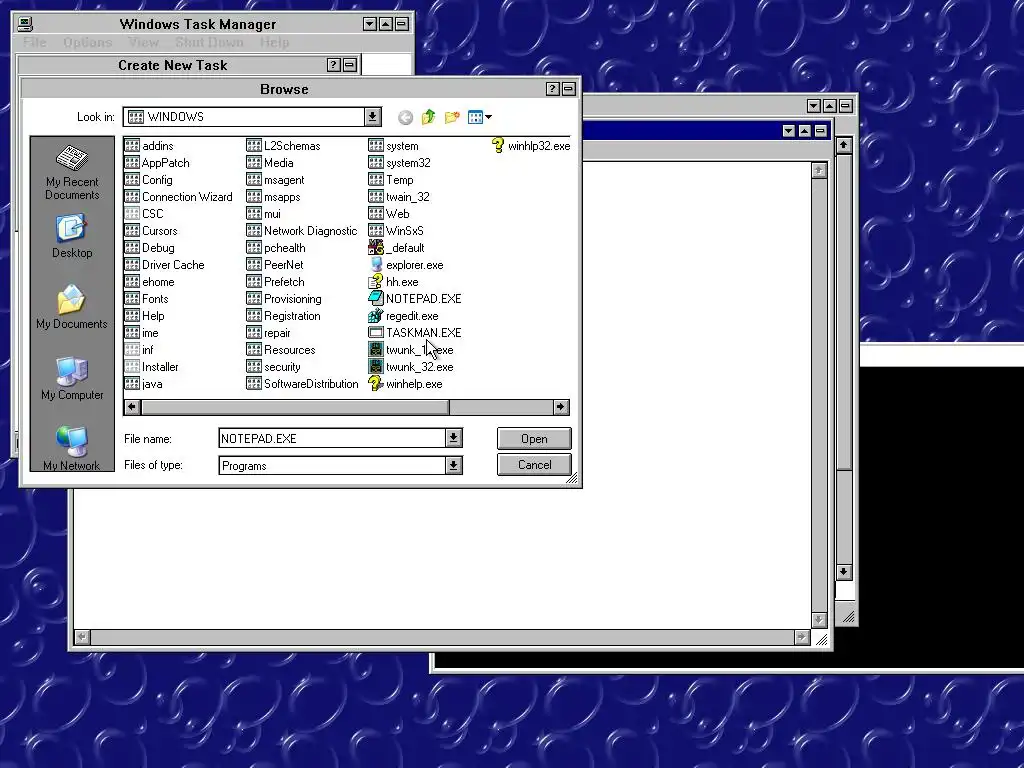
Task: Click the Cancel button
Action: point(534,465)
